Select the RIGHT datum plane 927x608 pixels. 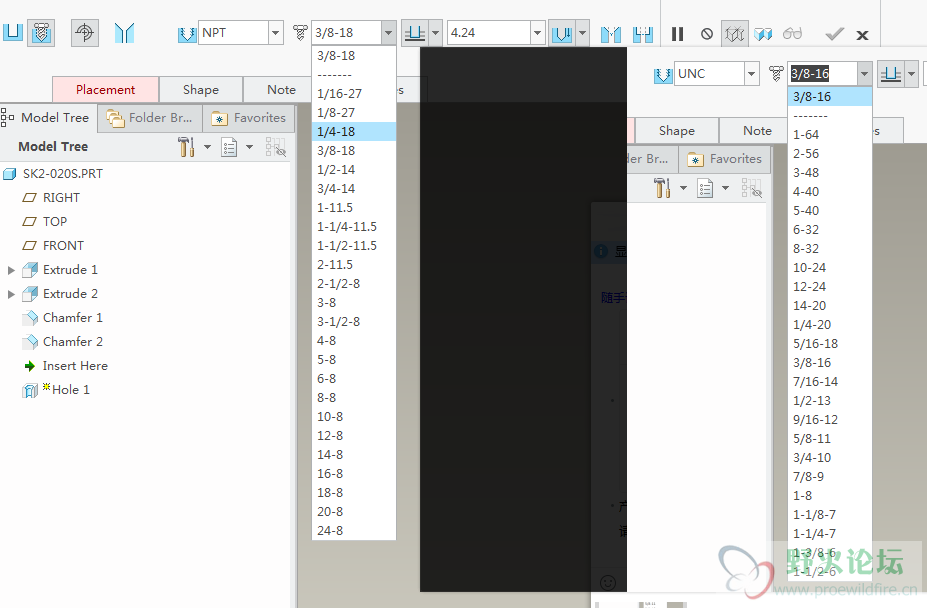61,198
